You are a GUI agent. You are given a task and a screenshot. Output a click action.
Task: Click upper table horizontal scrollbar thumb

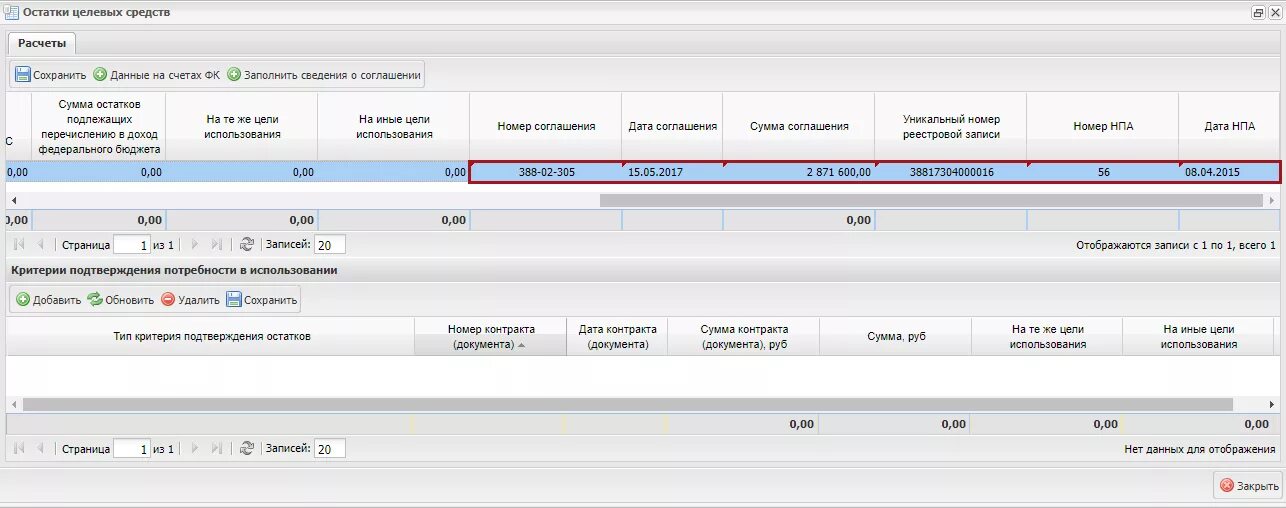[x=931, y=200]
